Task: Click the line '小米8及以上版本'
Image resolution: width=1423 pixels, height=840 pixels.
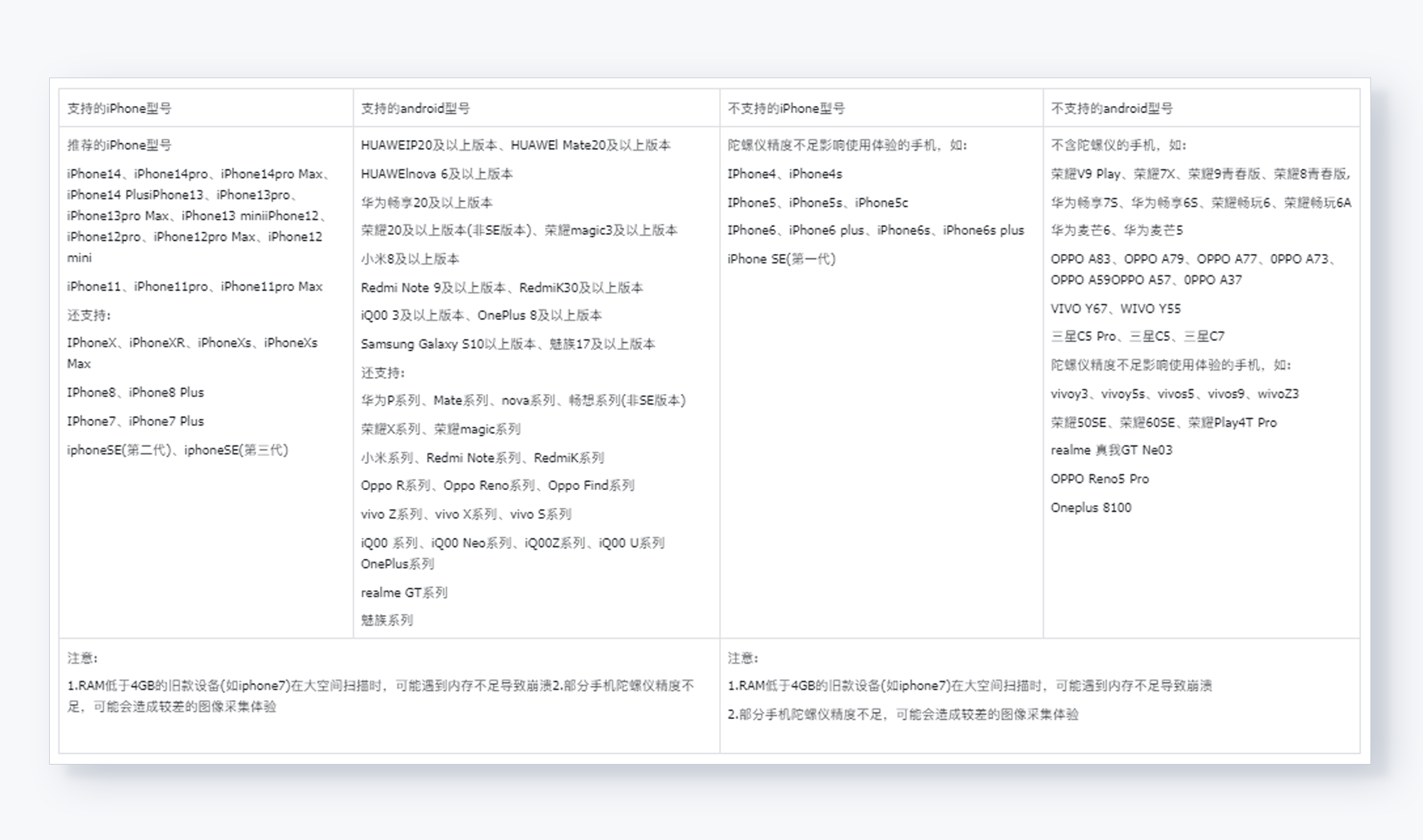Action: [x=410, y=259]
